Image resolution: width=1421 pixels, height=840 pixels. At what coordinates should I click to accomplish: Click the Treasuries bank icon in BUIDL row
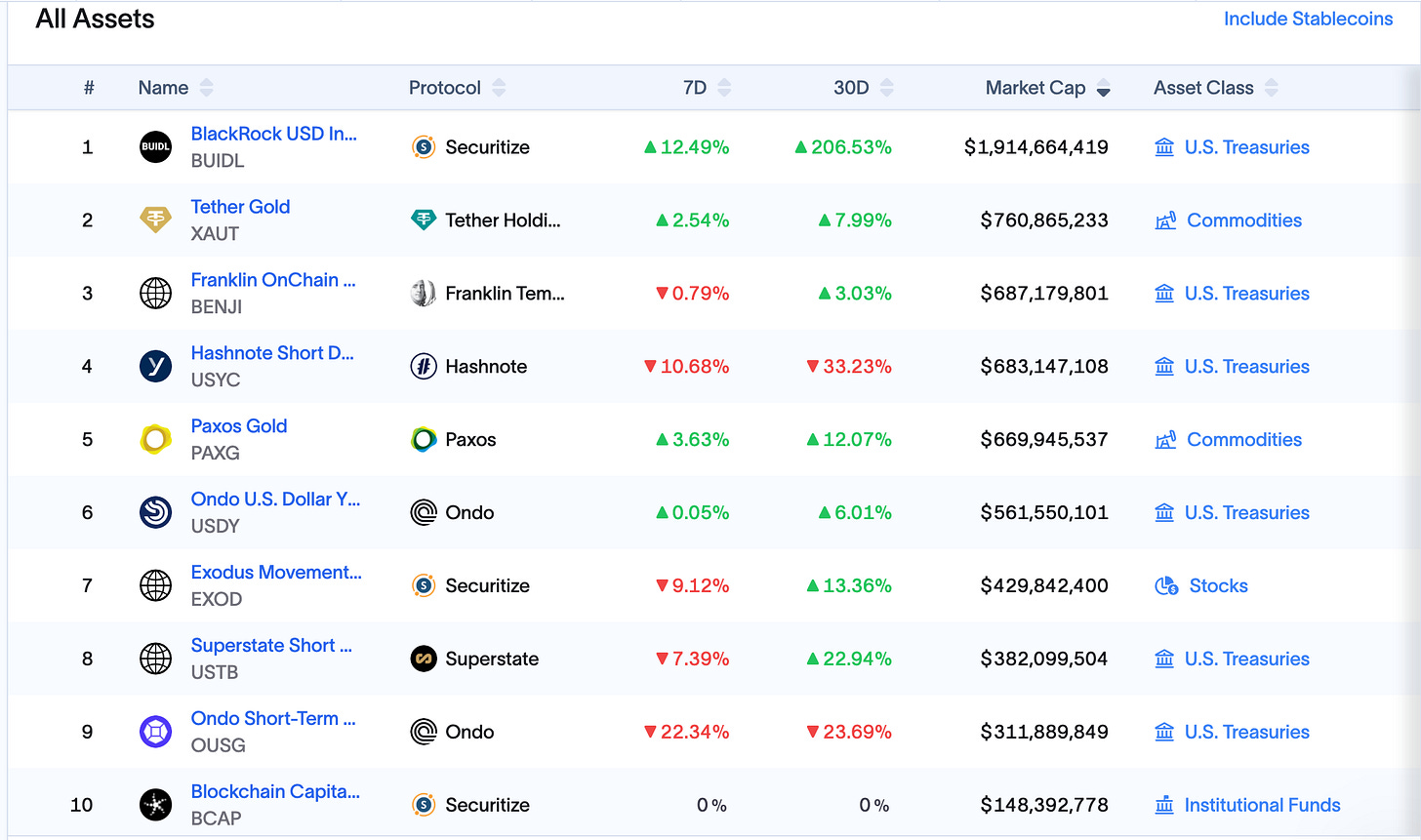[x=1164, y=147]
